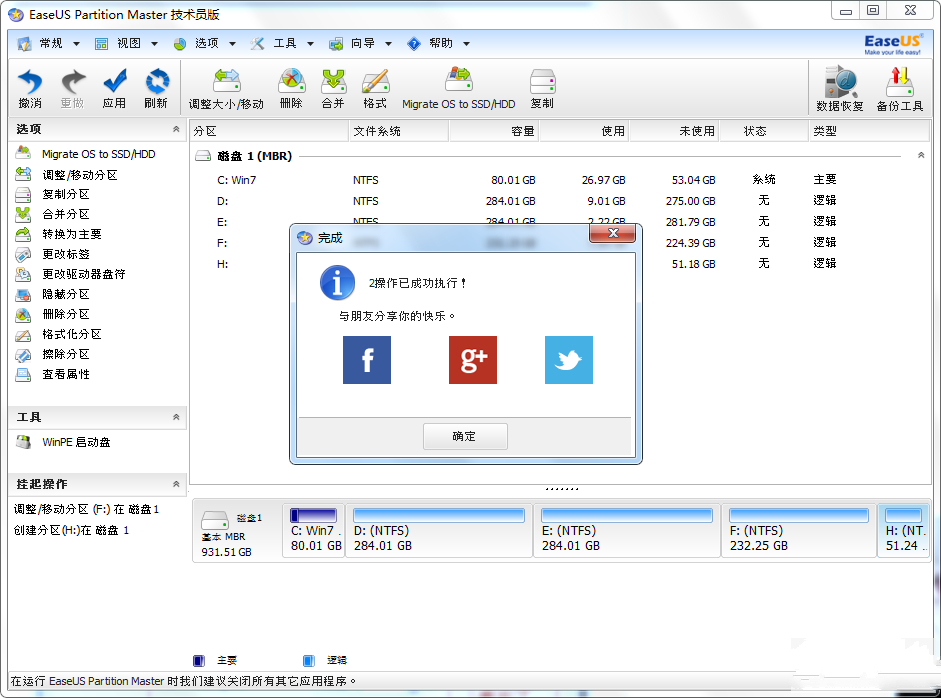This screenshot has height=698, width=941.
Task: Launch Migrate OS to SSD/HDD from toolbar
Action: click(458, 89)
